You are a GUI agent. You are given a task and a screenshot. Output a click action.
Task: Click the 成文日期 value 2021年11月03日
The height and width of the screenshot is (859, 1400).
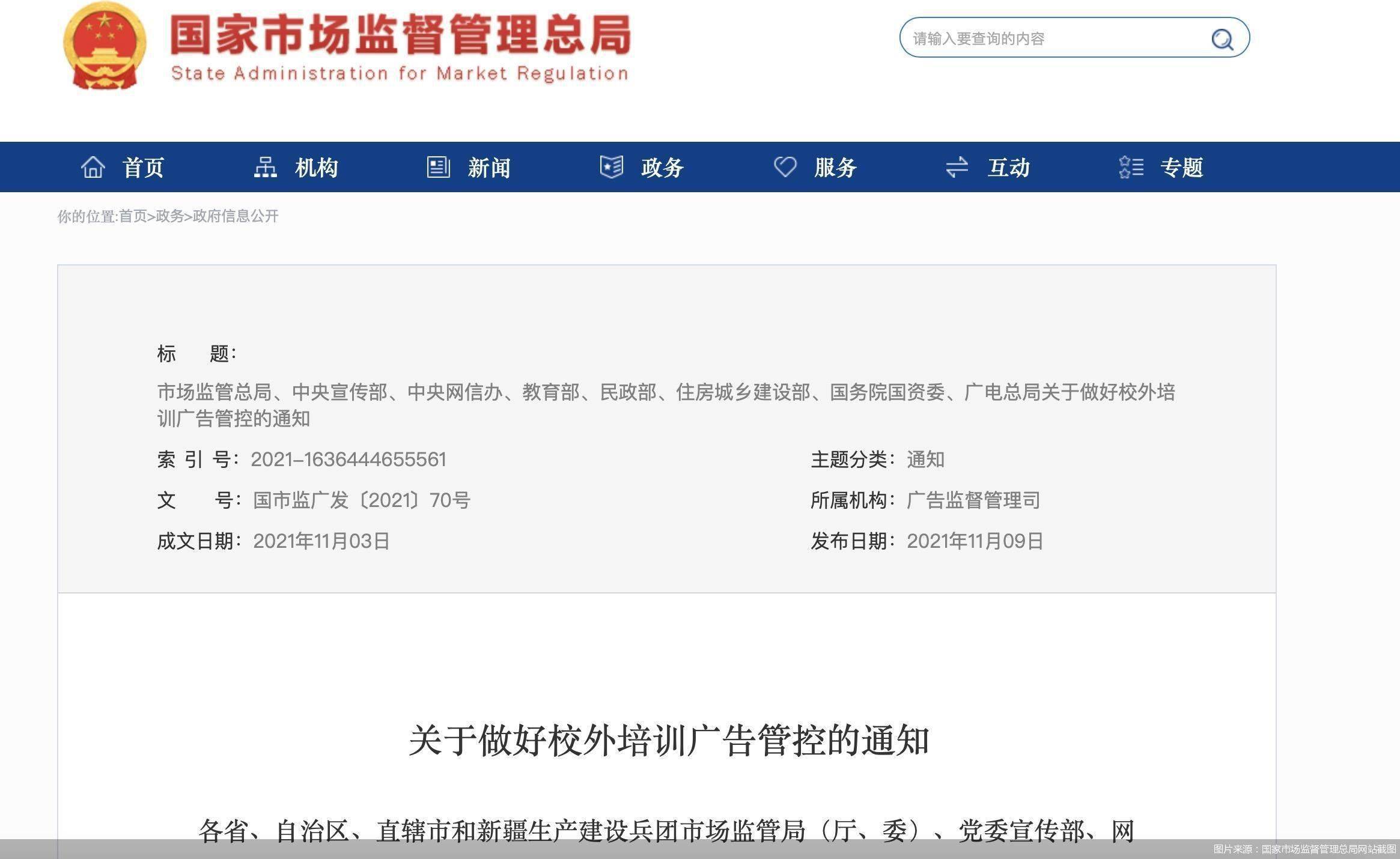321,541
